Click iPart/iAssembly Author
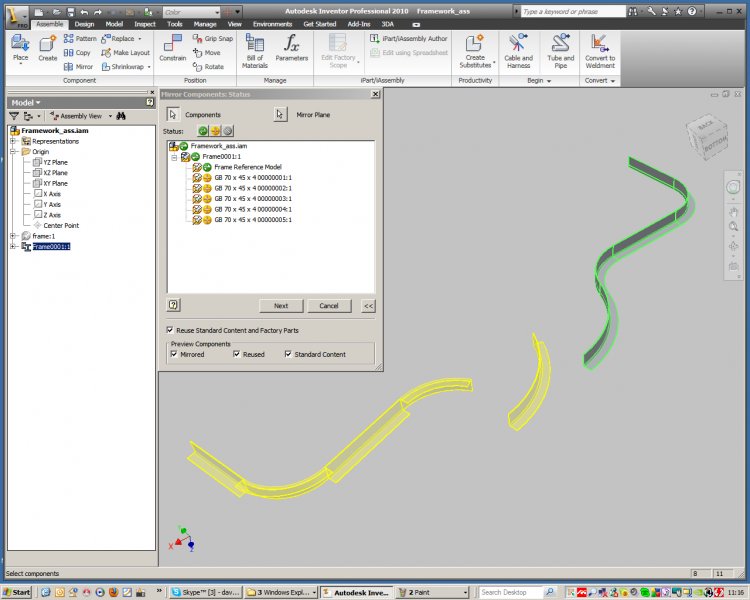 click(408, 38)
